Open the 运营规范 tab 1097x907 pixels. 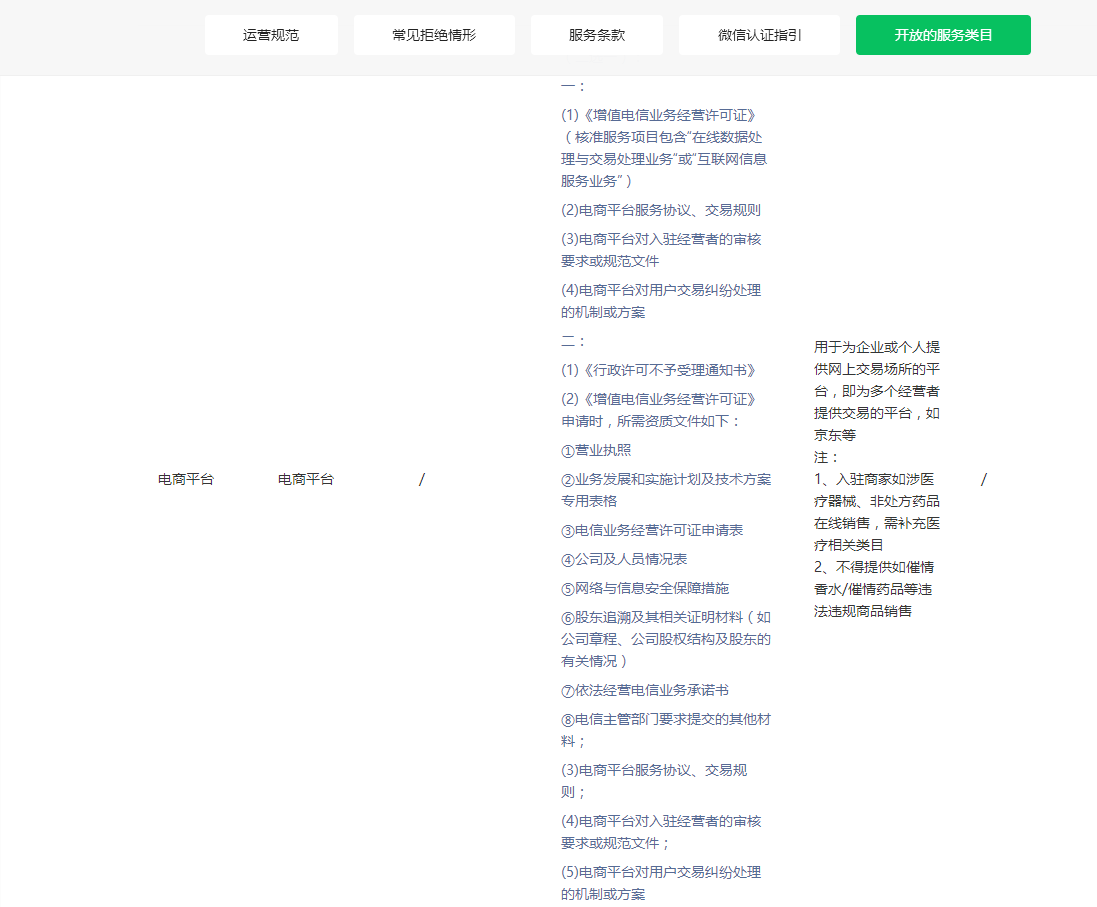pyautogui.click(x=271, y=35)
